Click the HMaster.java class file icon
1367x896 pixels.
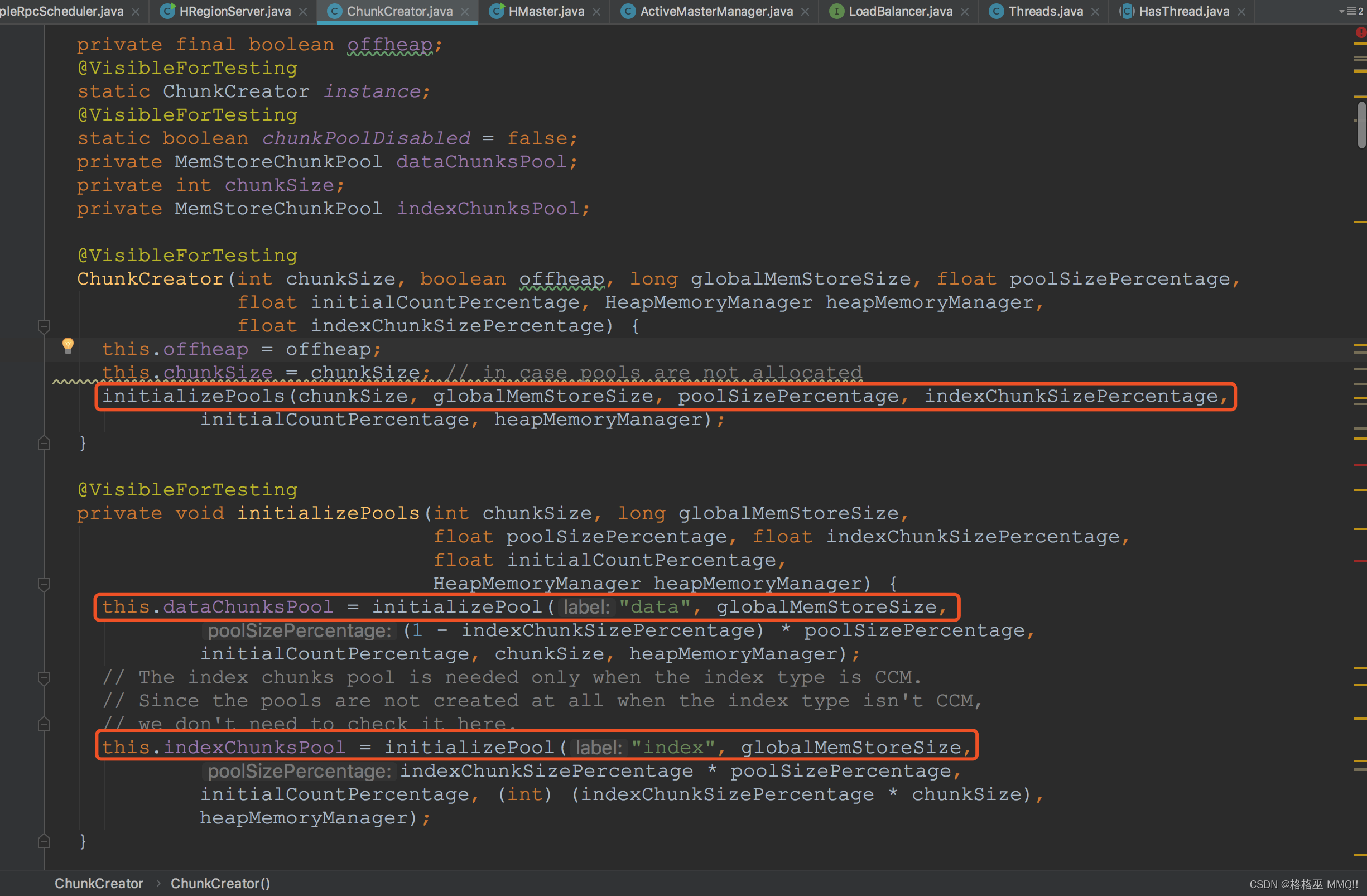pyautogui.click(x=497, y=11)
